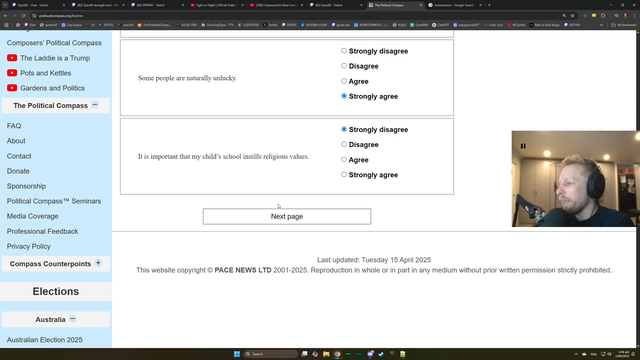Open Google Chrome from the taskbar
The height and width of the screenshot is (360, 640).
tap(337, 354)
